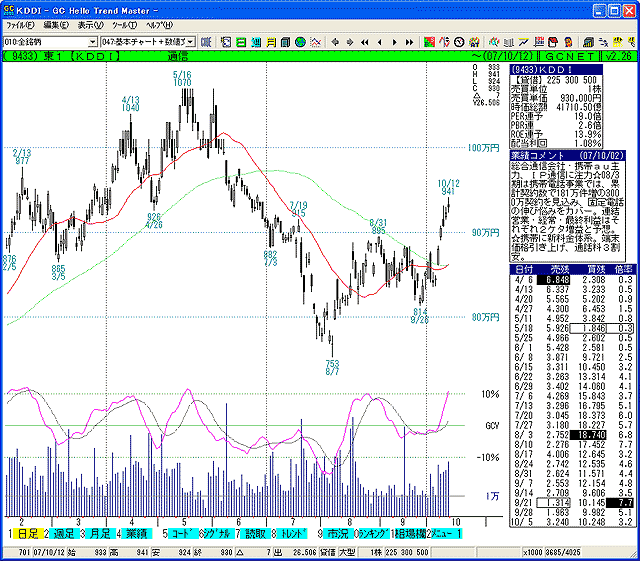Select the コード code button

[183, 533]
